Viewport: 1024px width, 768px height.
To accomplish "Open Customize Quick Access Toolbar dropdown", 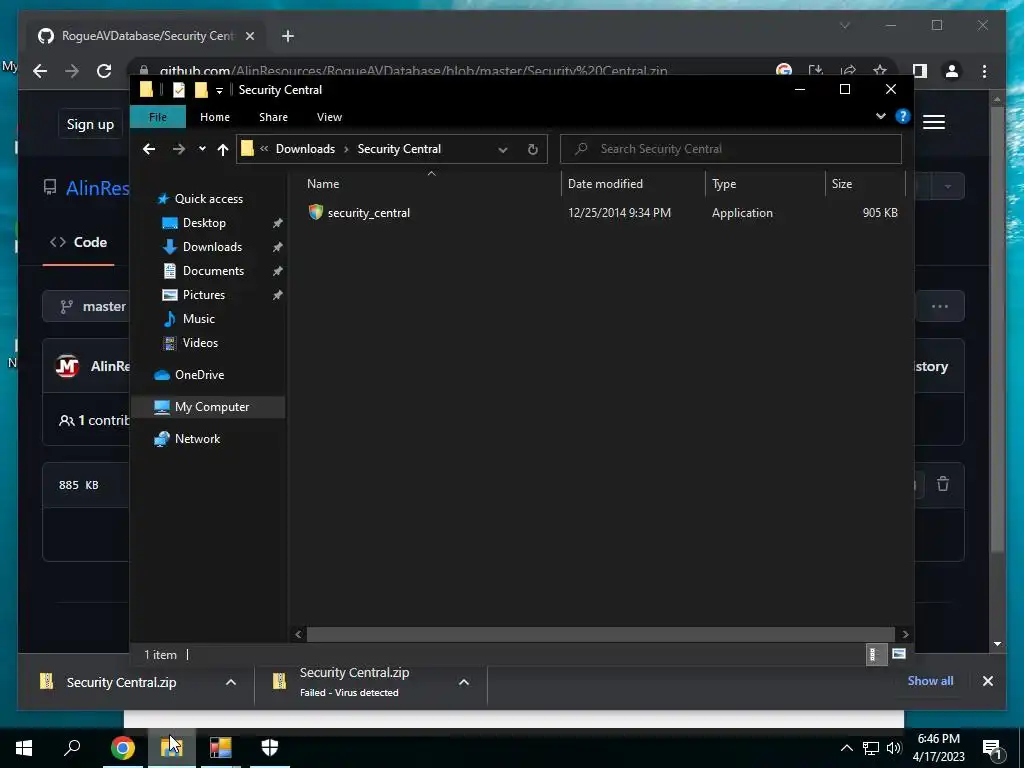I will pyautogui.click(x=219, y=91).
